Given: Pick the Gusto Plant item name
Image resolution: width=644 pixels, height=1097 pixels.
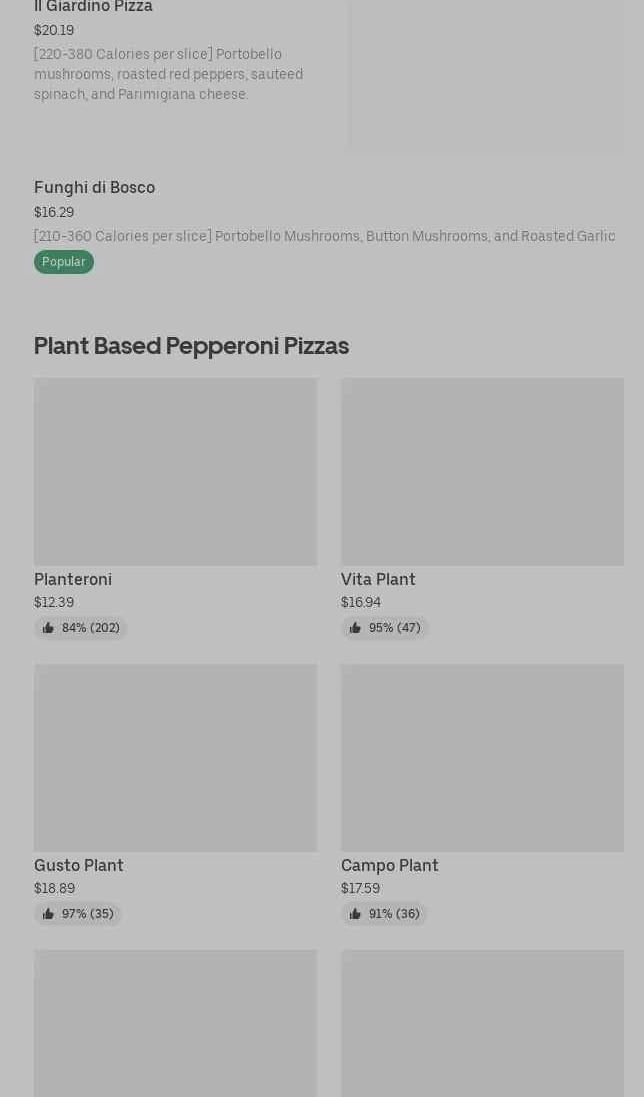Looking at the screenshot, I should point(79,866).
